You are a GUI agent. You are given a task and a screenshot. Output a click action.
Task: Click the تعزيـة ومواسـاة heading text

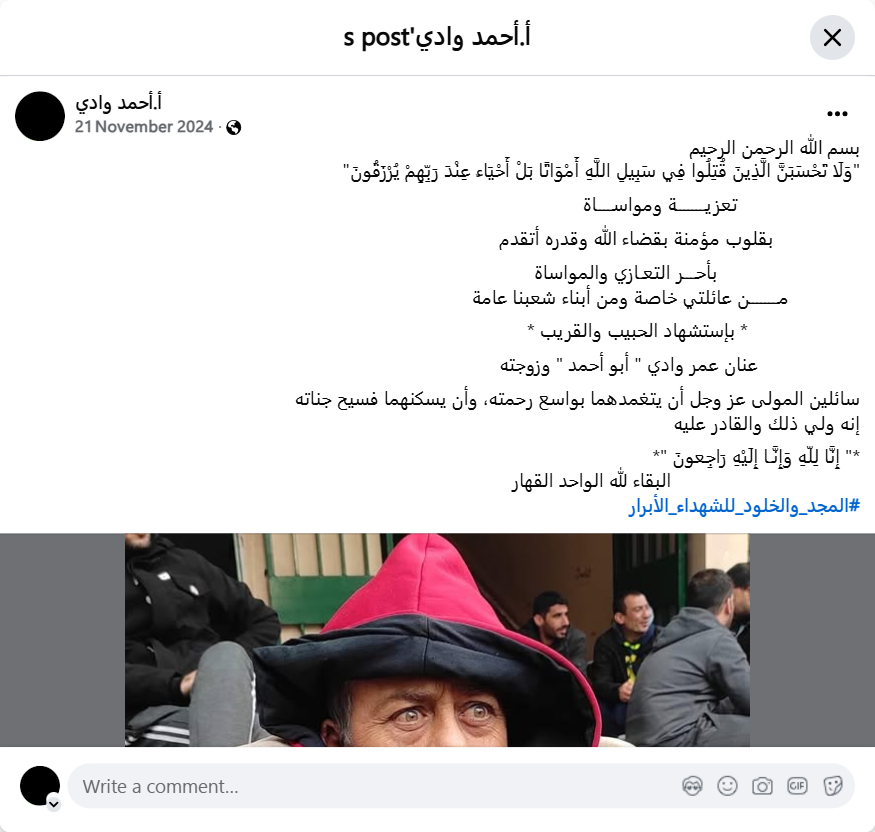click(x=660, y=205)
